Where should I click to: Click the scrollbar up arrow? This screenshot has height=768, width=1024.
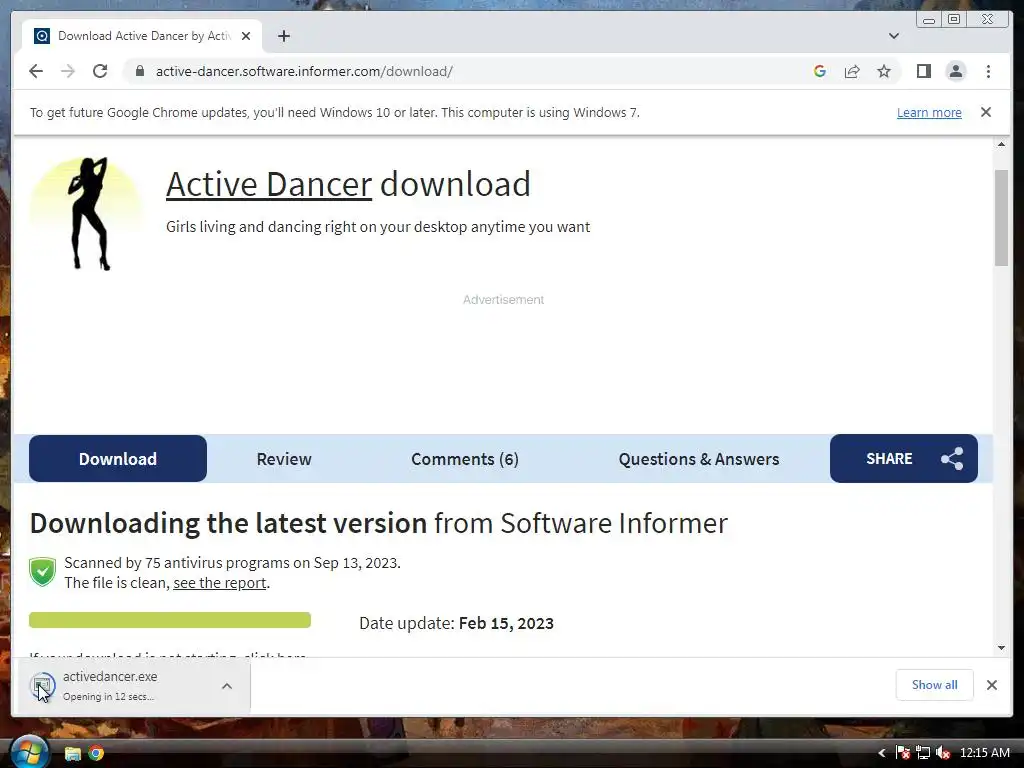click(1001, 144)
